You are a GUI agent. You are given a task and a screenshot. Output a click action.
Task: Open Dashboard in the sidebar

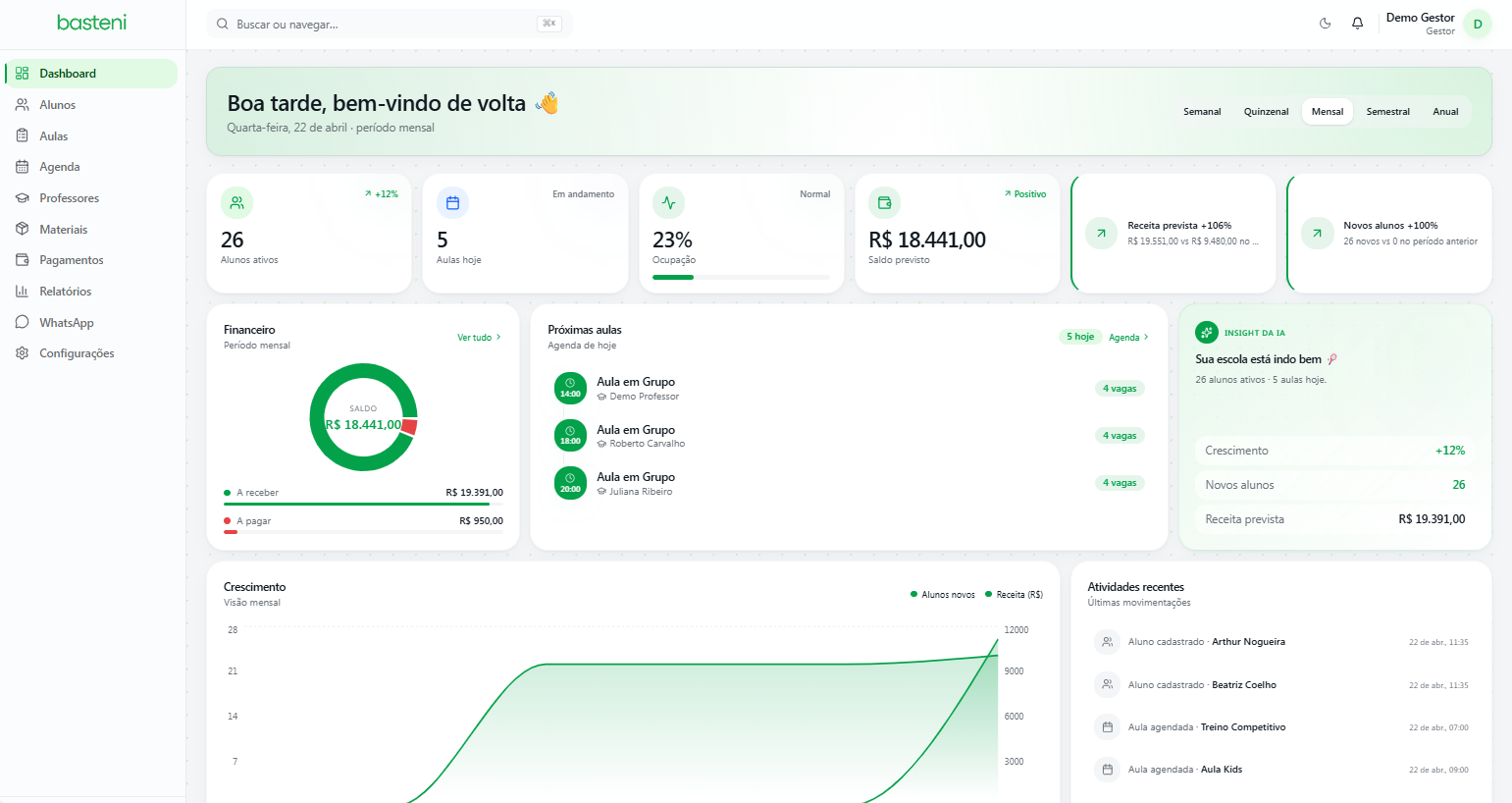coord(91,74)
